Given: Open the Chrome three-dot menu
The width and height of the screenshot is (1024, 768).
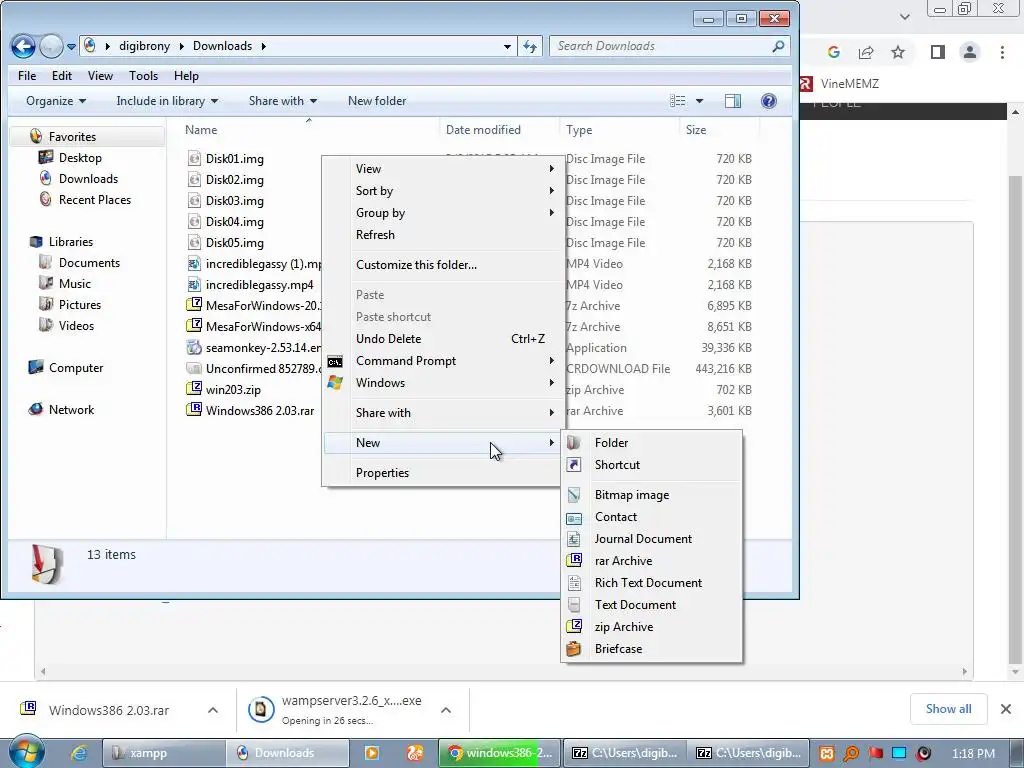Looking at the screenshot, I should click(x=1002, y=52).
